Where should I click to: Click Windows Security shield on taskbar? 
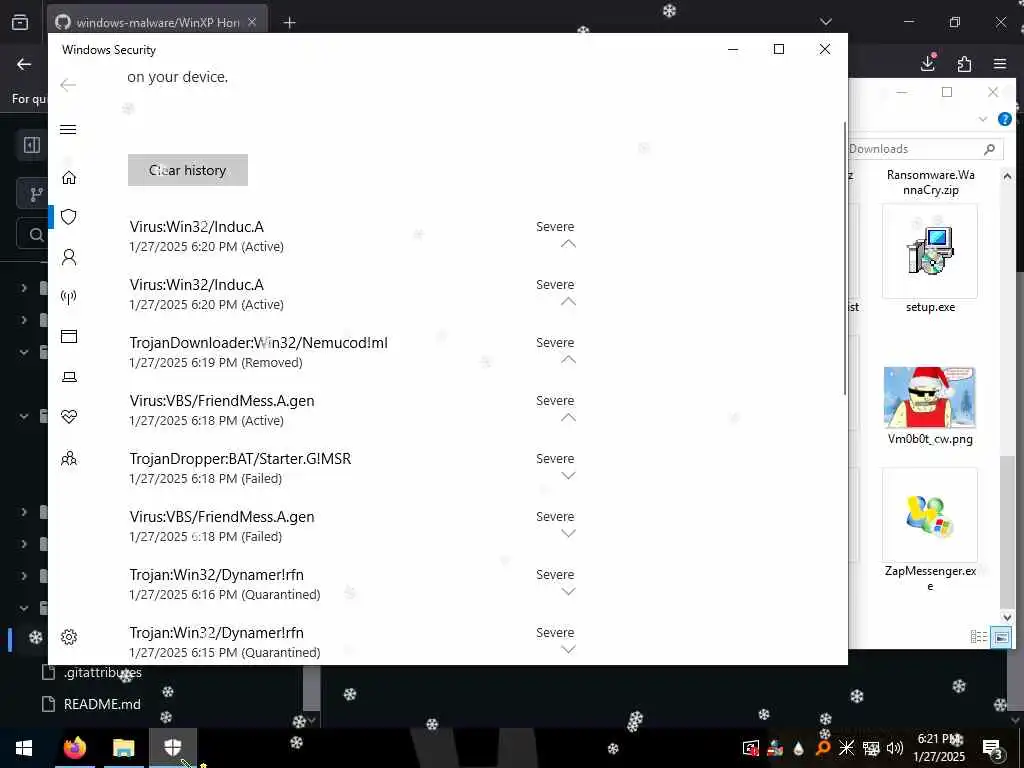coord(172,748)
